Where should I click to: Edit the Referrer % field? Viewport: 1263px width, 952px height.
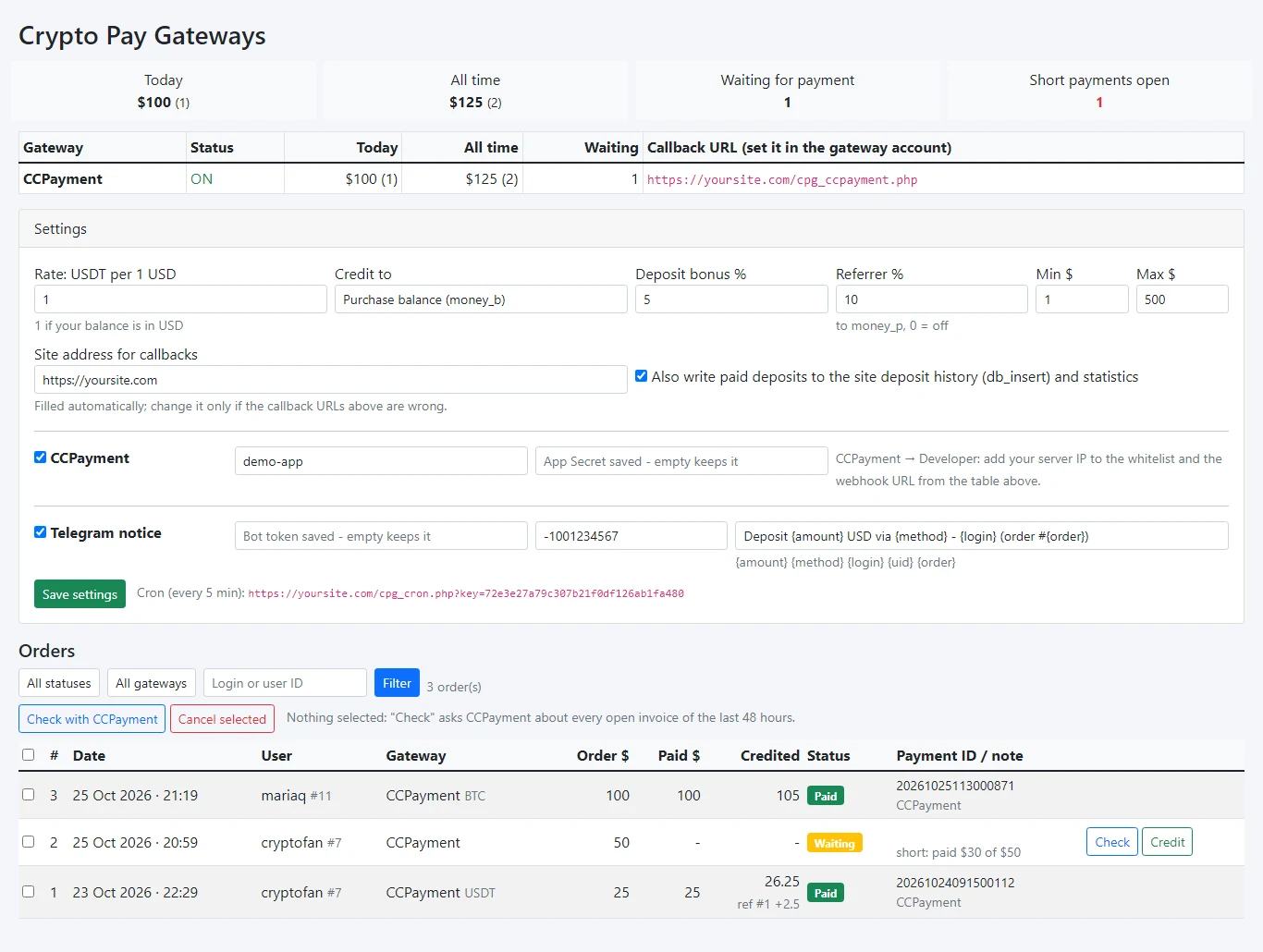(x=932, y=299)
